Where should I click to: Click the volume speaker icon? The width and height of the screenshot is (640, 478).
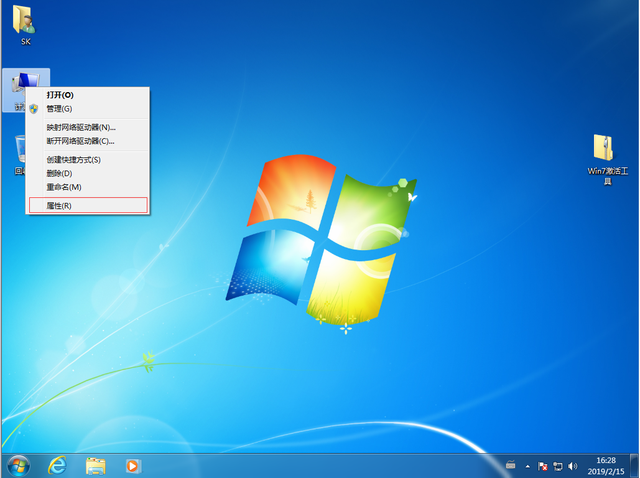[573, 466]
